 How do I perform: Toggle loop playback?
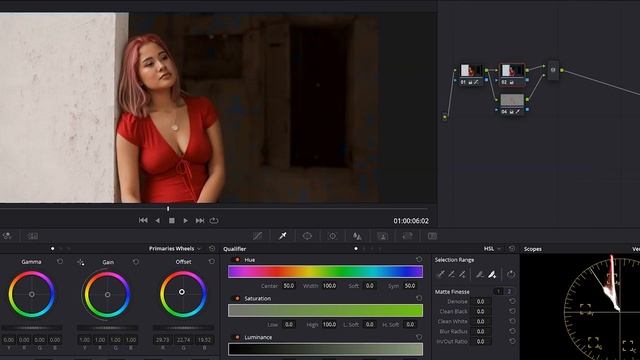(x=214, y=220)
